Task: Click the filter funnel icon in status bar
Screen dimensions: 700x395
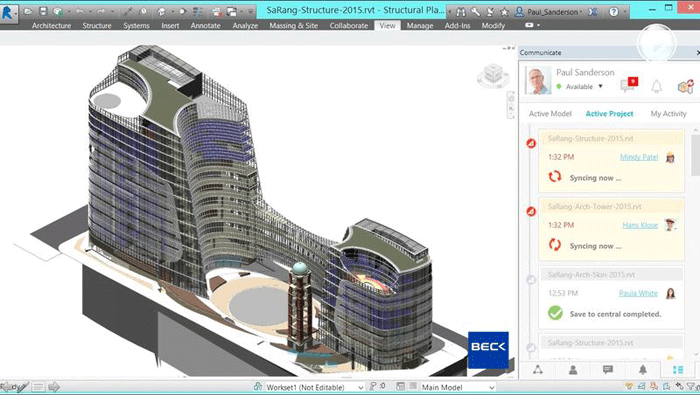Action: click(x=691, y=387)
